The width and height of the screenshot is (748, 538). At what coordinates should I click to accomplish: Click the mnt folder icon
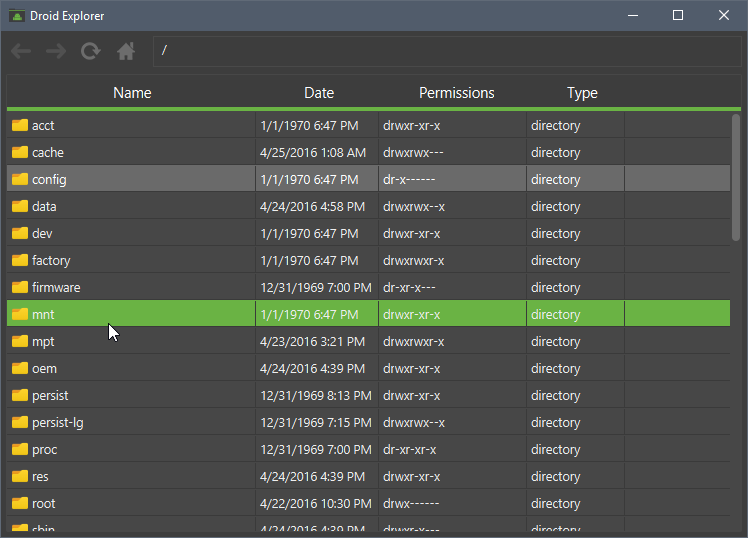pos(20,314)
